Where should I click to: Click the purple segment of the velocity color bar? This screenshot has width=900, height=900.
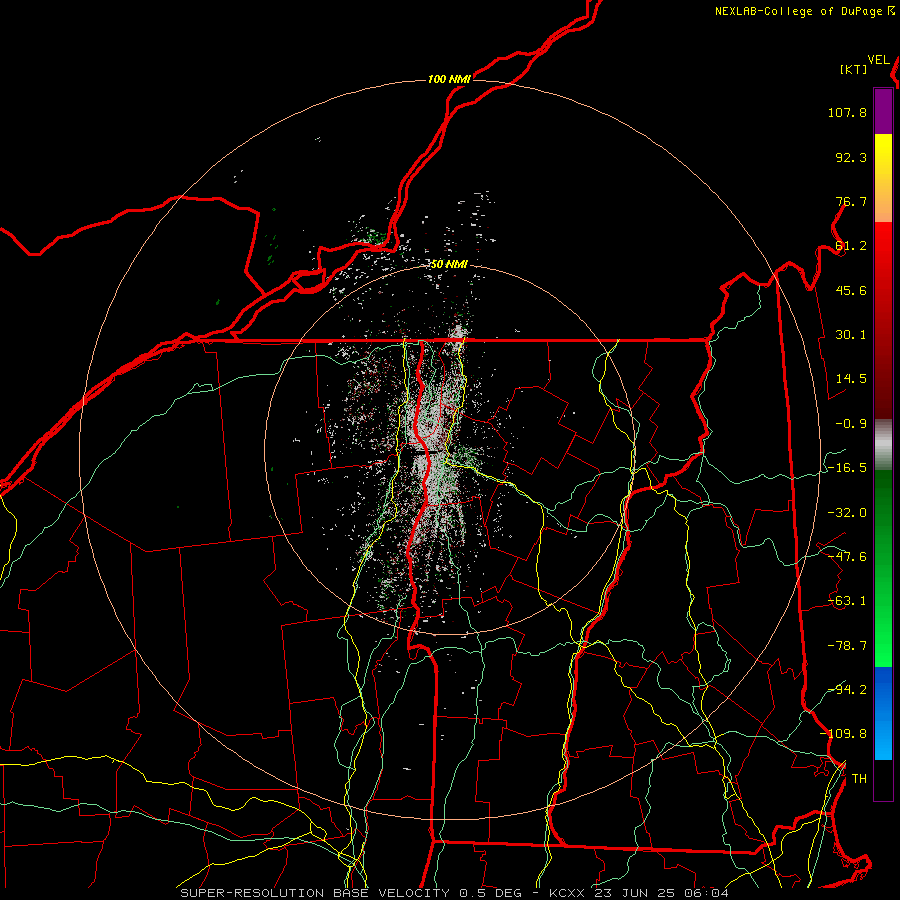[x=883, y=111]
